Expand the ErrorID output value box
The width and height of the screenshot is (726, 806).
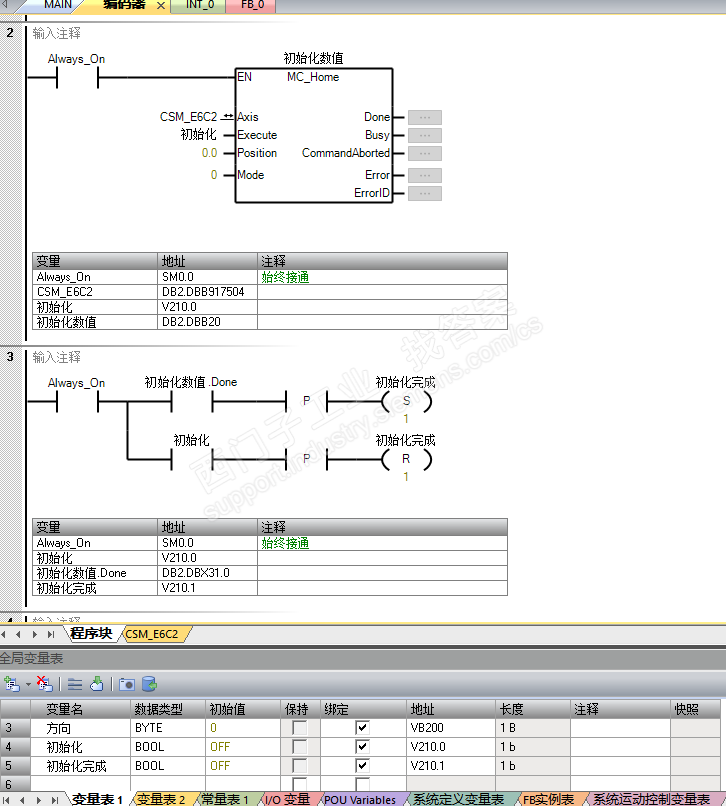(x=425, y=194)
